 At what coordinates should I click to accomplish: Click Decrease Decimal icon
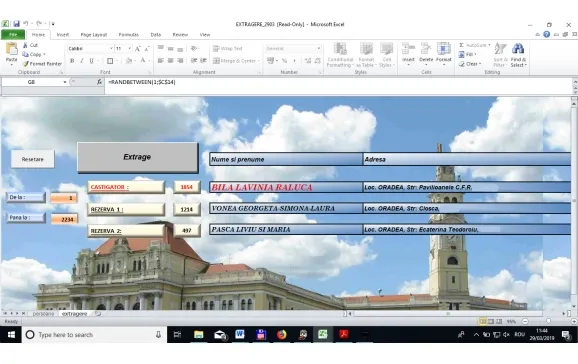click(317, 60)
